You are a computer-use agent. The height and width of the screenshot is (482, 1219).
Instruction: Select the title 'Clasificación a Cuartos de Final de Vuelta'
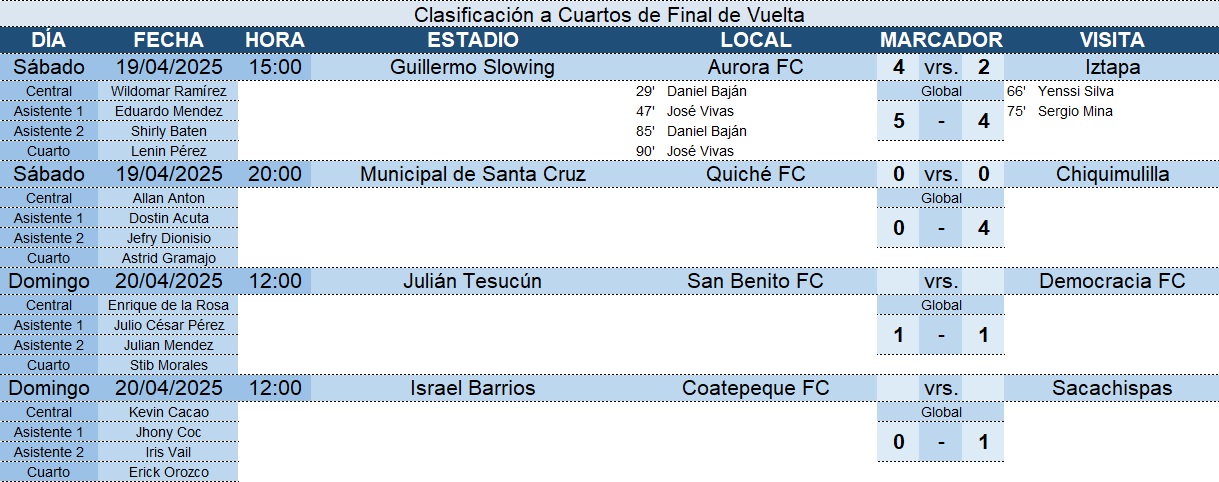coord(609,14)
